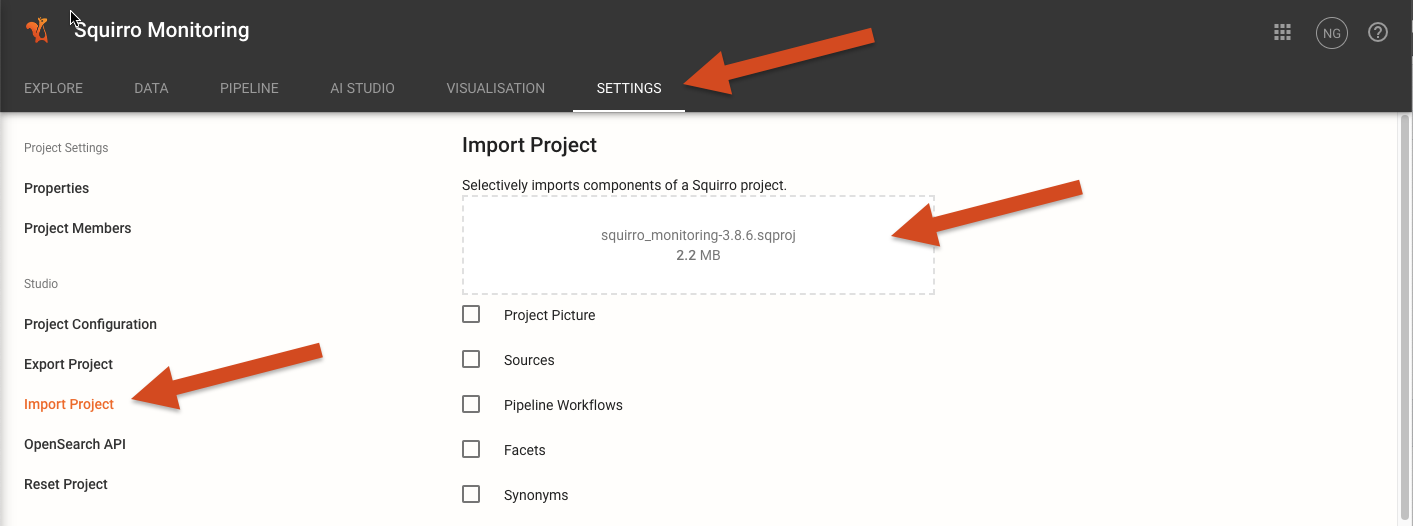Open the help question mark icon
This screenshot has height=526, width=1413.
coord(1378,32)
